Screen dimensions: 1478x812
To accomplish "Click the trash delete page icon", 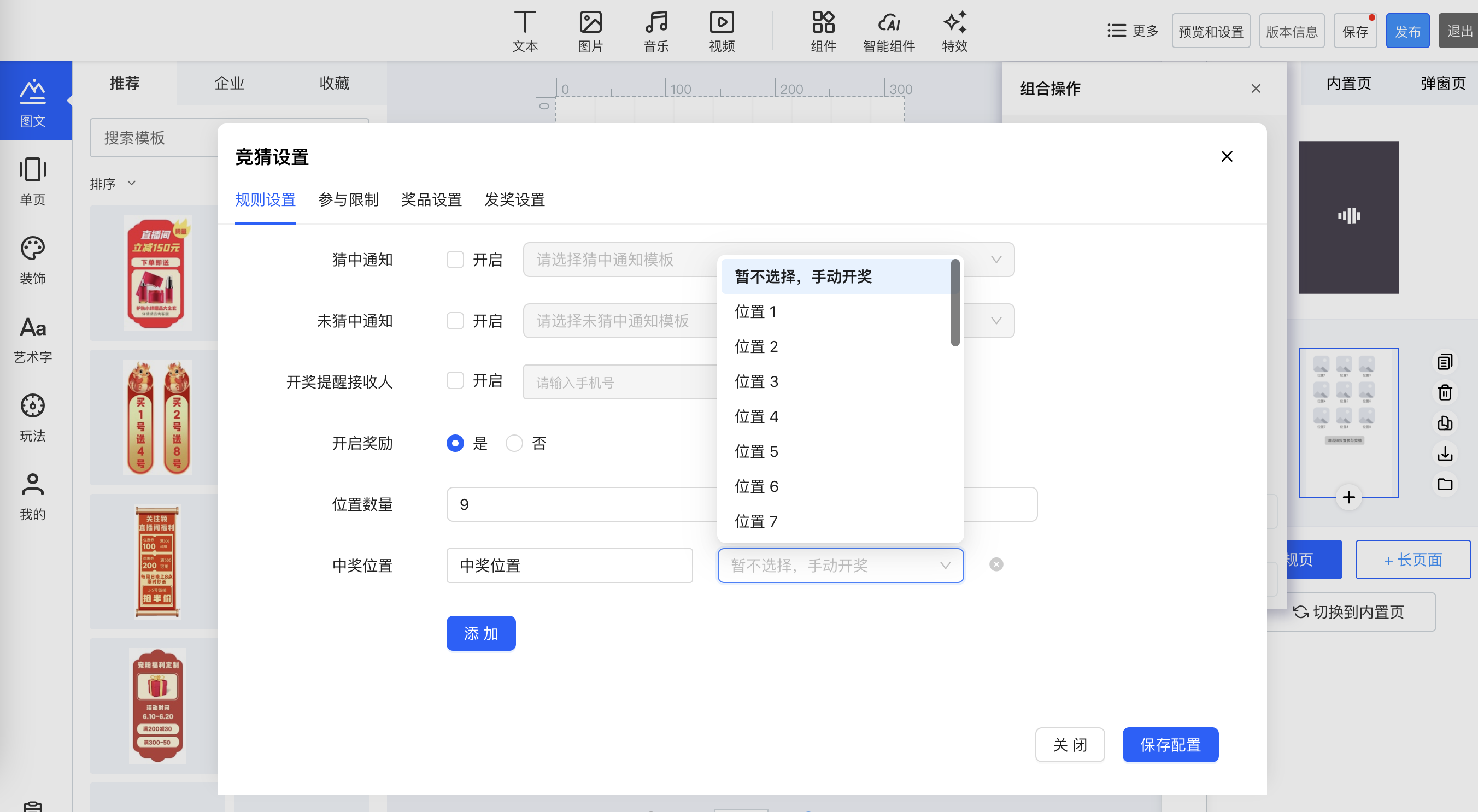I will pyautogui.click(x=1444, y=392).
